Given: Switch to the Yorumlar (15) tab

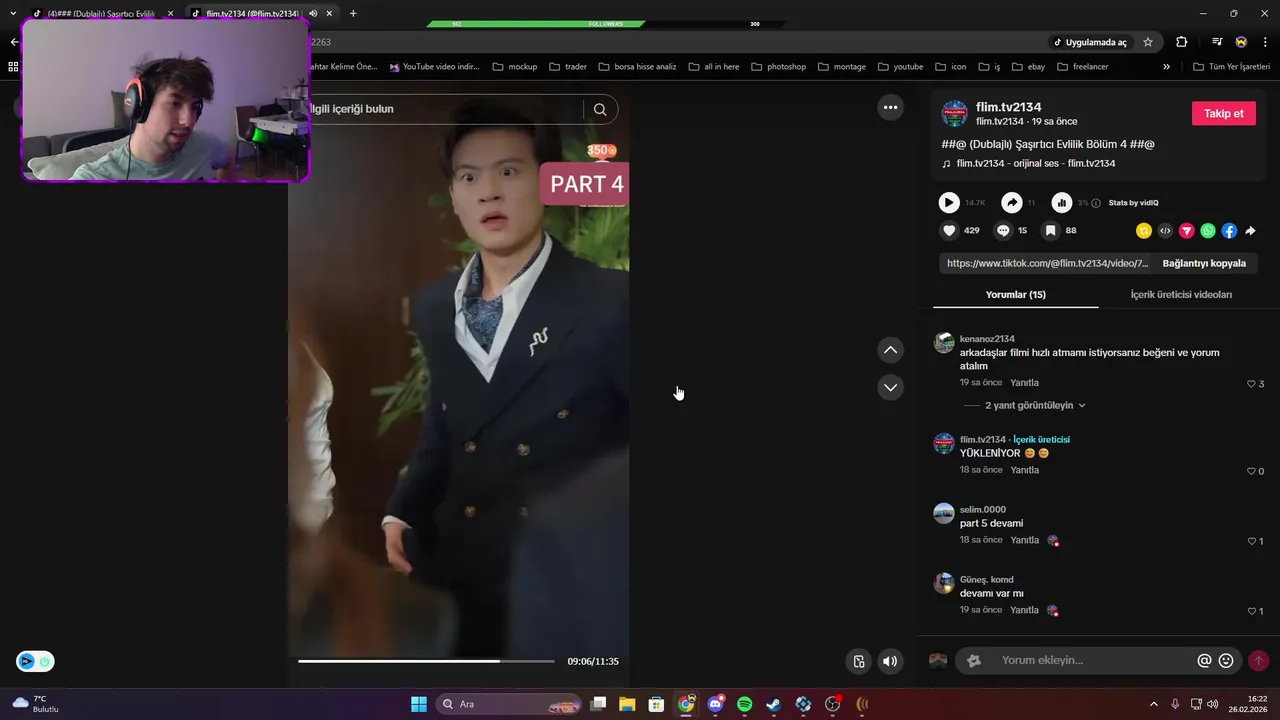Looking at the screenshot, I should 1015,295.
